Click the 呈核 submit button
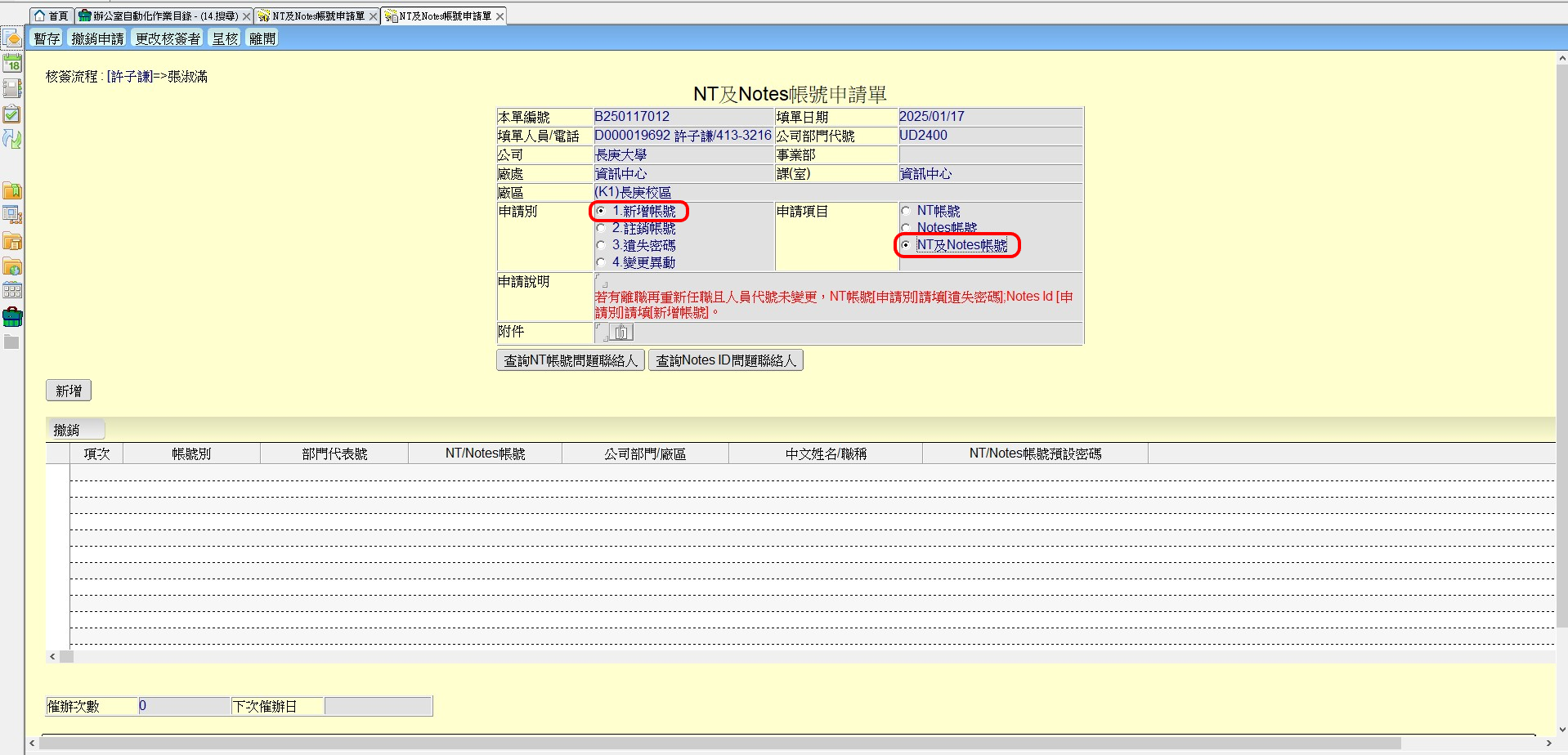Screen dimensions: 1568x755 [x=225, y=38]
